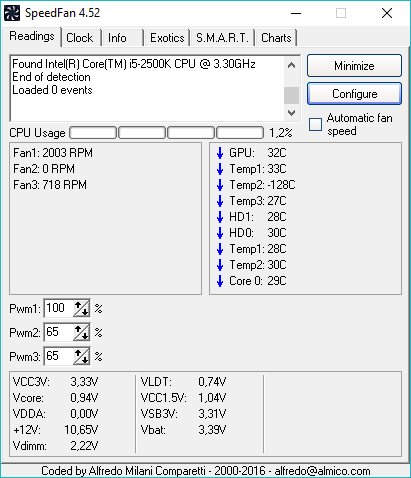
Task: Click the 'Found Intel(R) Core(TM) i5-2500K' log line
Action: [134, 64]
